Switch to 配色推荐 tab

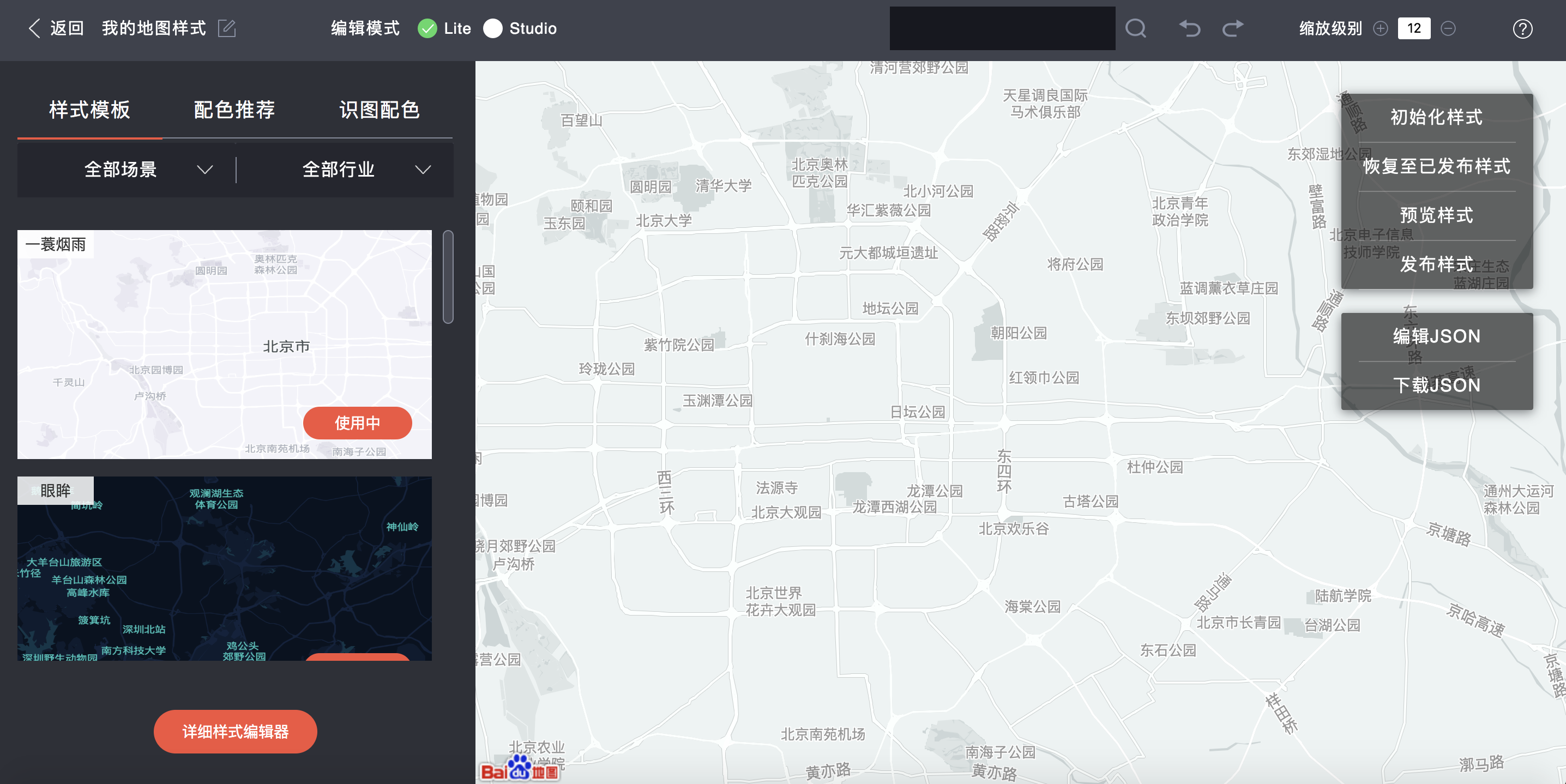point(234,110)
